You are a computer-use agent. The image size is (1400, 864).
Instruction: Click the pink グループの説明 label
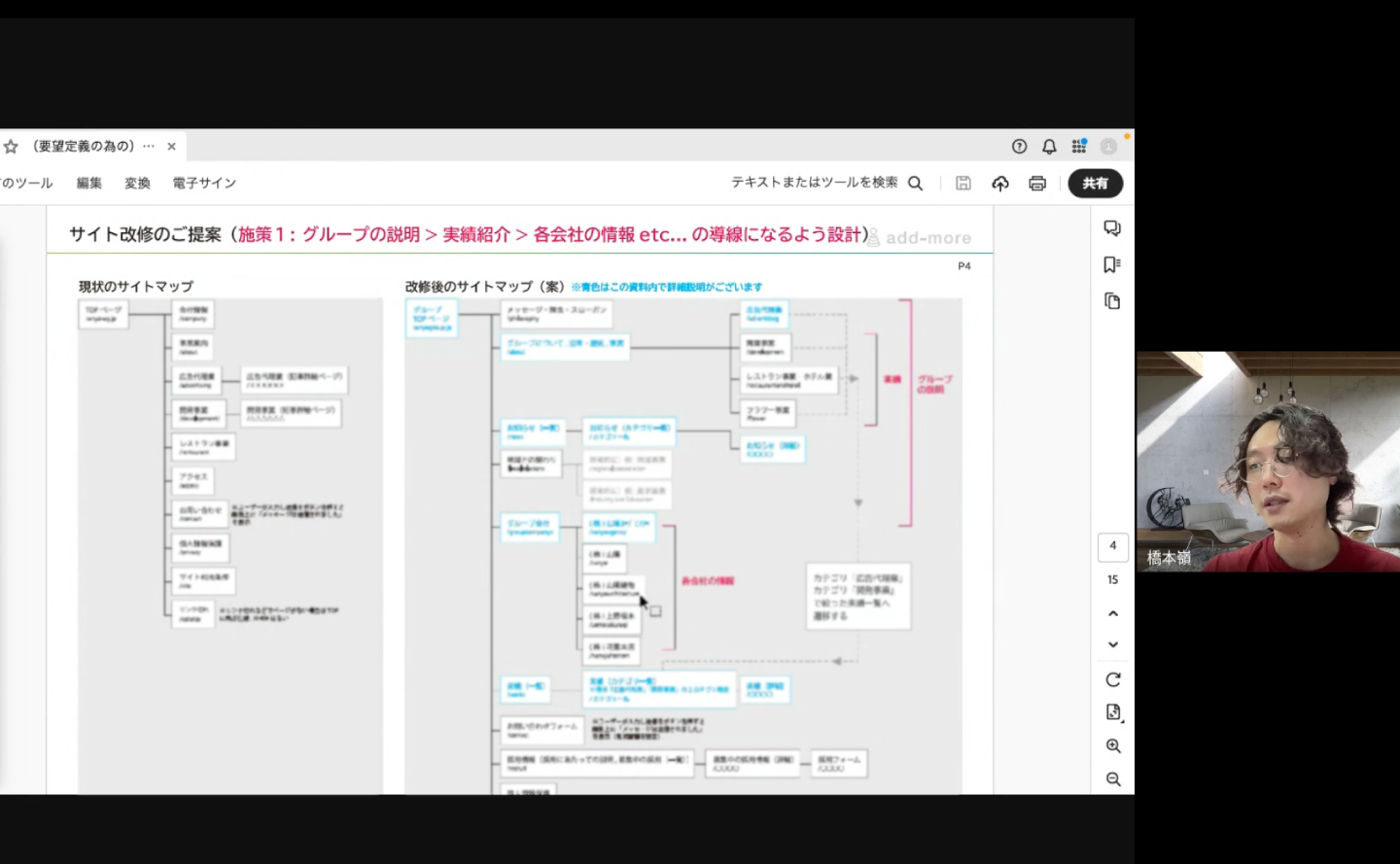pyautogui.click(x=935, y=384)
